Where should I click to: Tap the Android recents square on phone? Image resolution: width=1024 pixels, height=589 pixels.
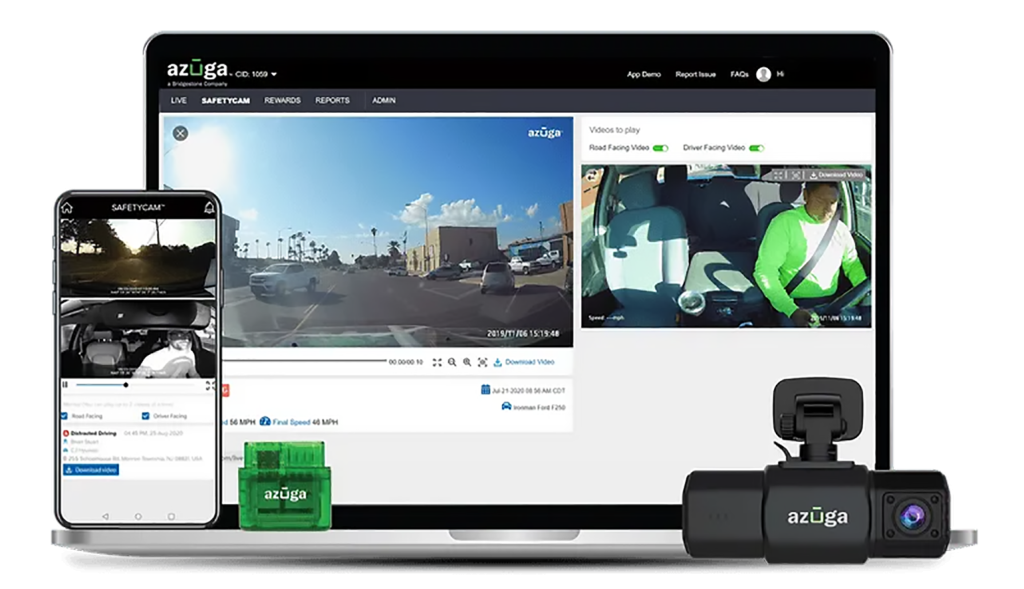(171, 517)
